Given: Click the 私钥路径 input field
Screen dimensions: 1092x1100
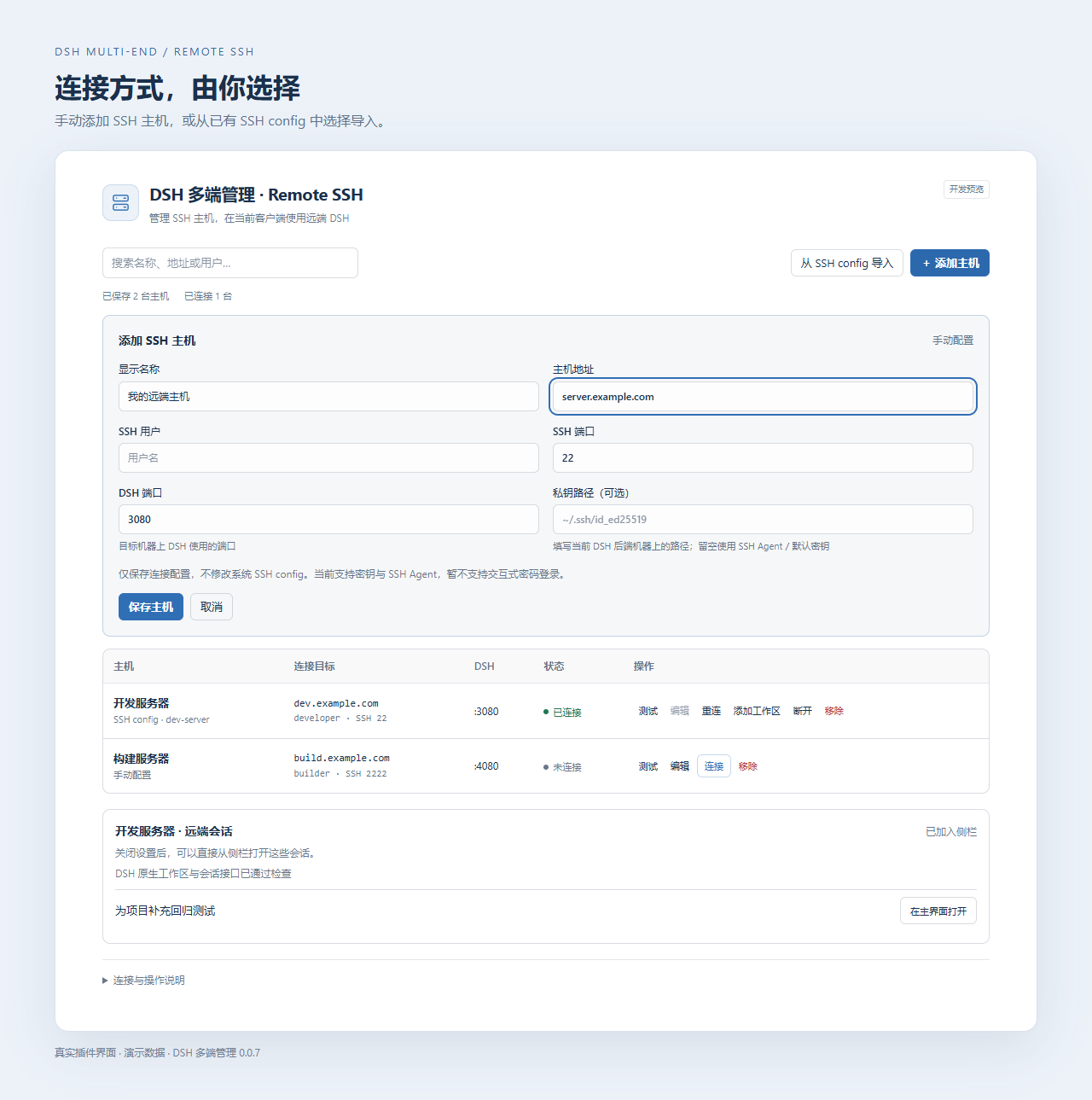Looking at the screenshot, I should tap(763, 519).
